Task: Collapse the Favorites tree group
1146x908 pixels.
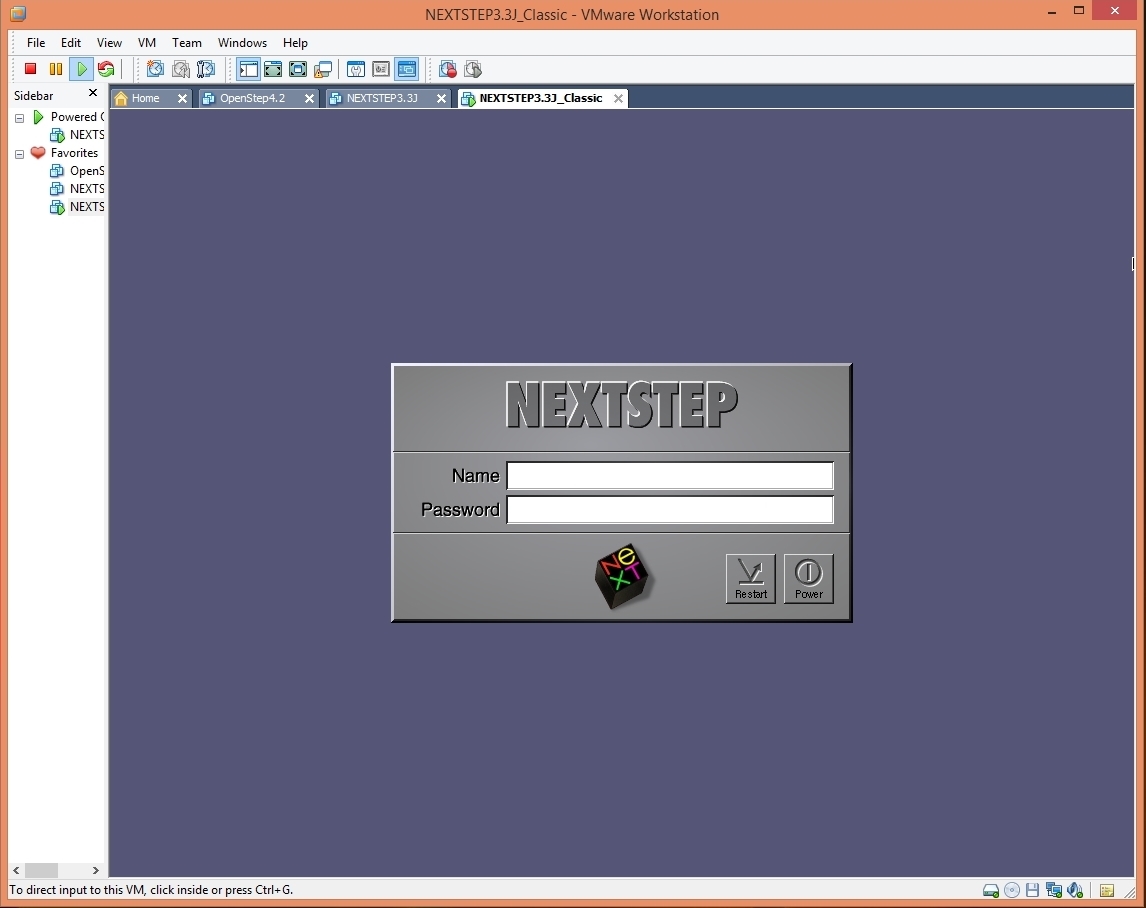Action: coord(20,154)
